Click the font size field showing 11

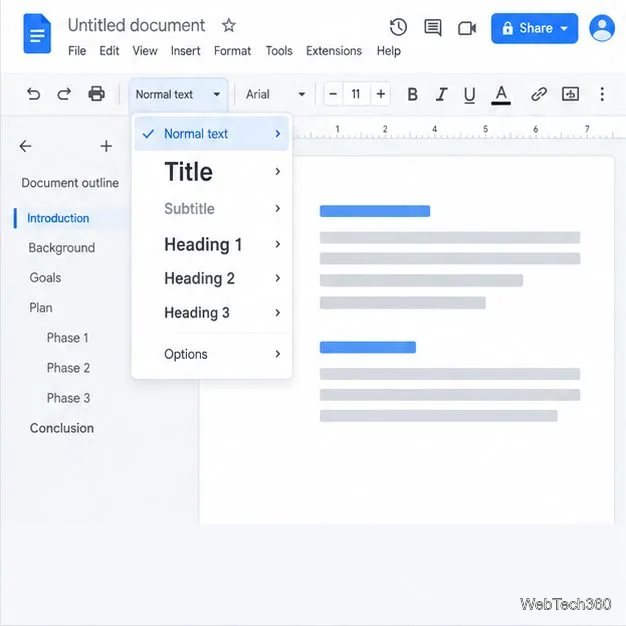[356, 94]
